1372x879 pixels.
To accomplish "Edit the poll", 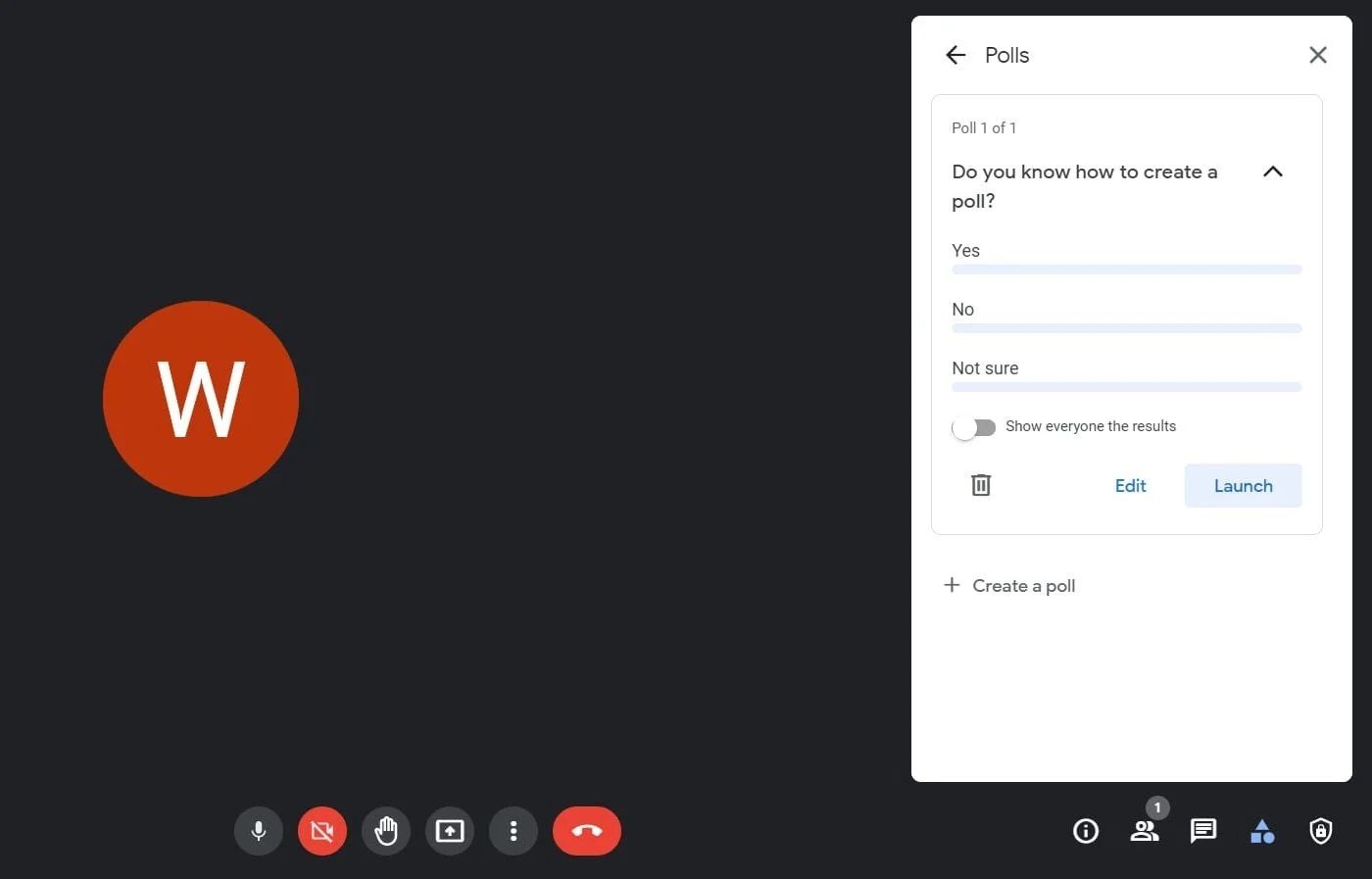I will (x=1130, y=485).
